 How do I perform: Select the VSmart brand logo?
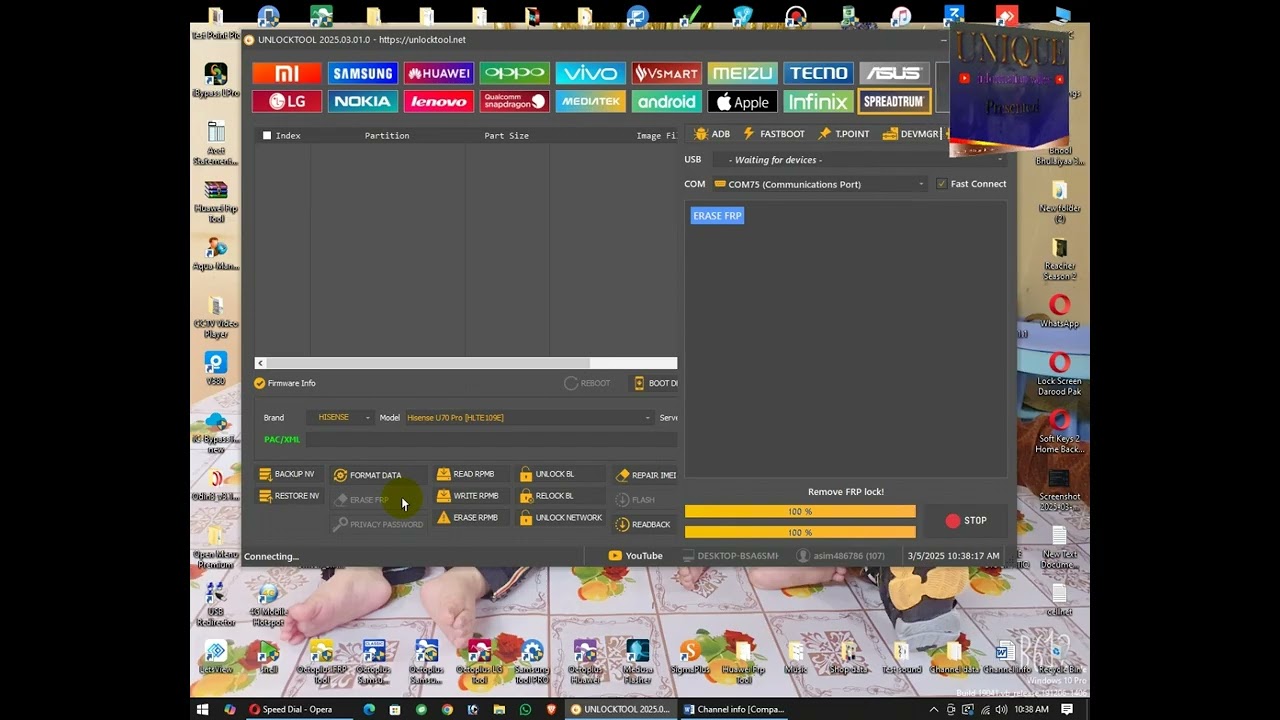(x=667, y=73)
